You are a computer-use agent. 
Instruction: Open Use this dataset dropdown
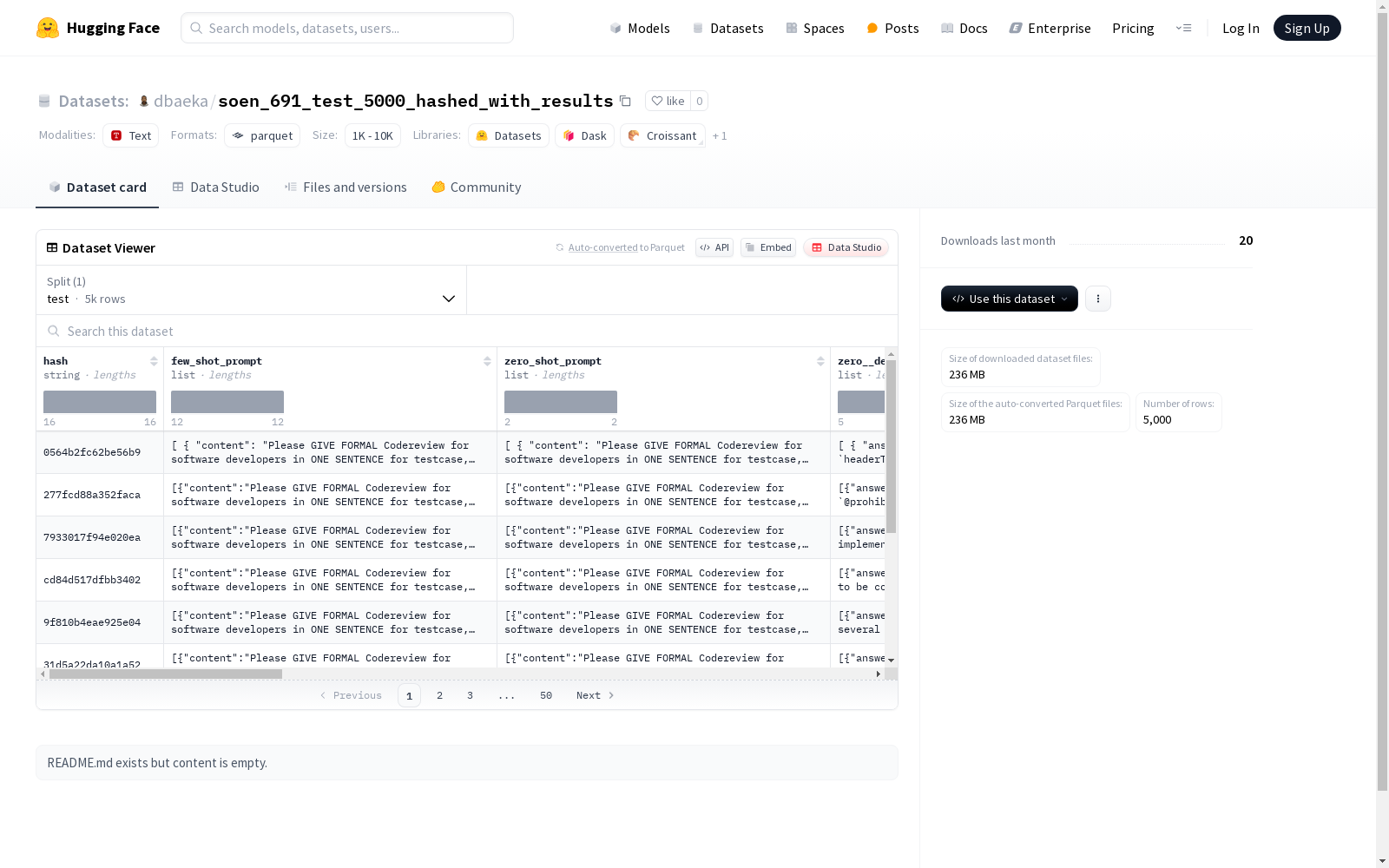point(1010,299)
